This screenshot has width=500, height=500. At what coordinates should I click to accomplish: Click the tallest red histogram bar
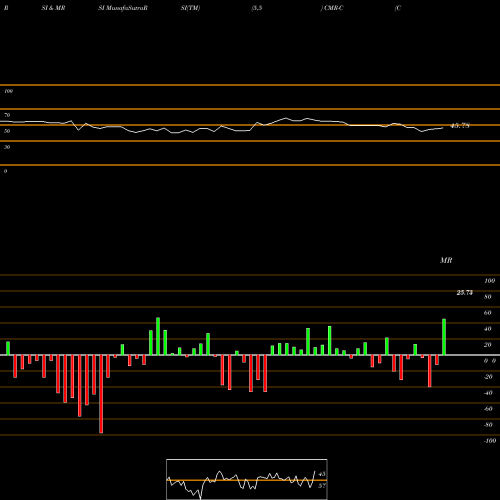[101, 394]
